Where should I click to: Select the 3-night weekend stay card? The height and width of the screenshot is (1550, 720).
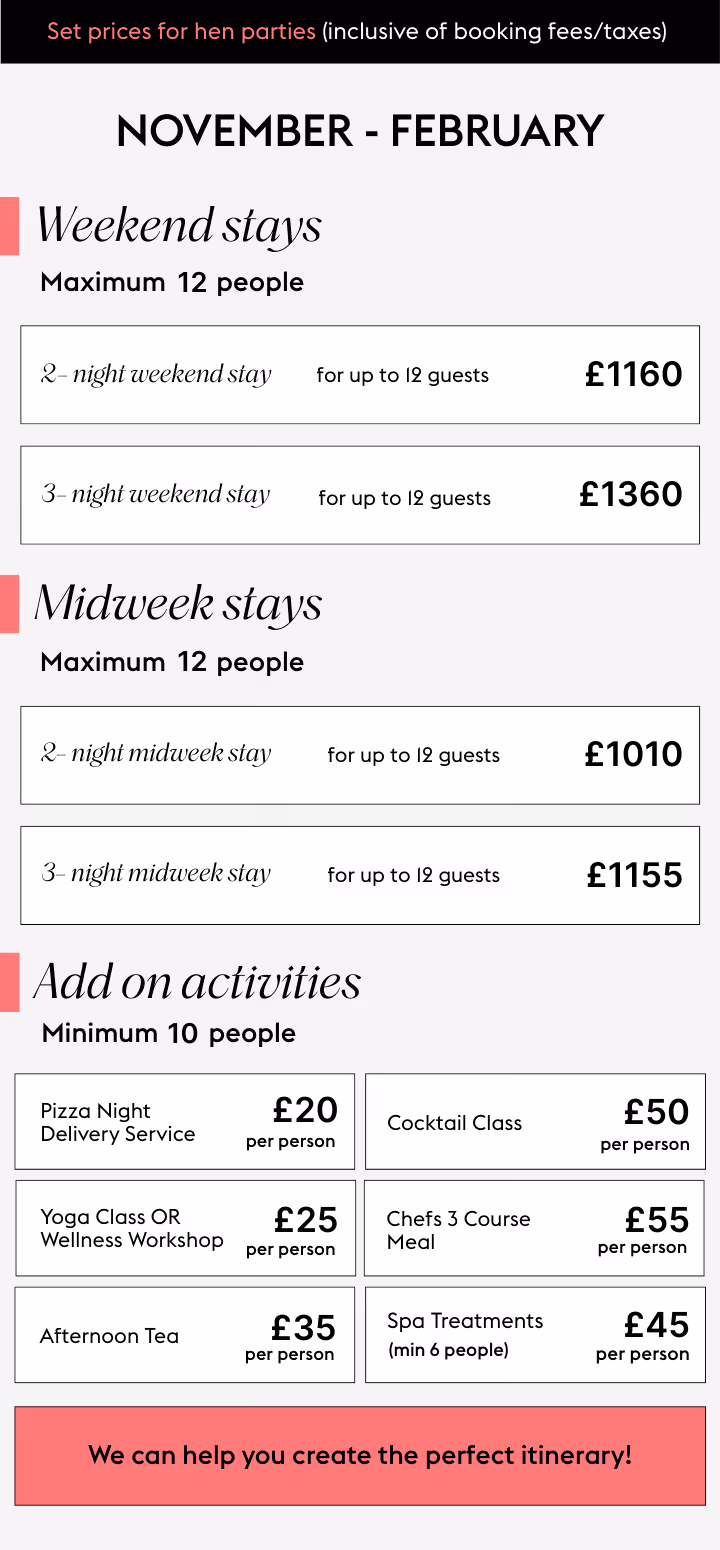point(360,495)
